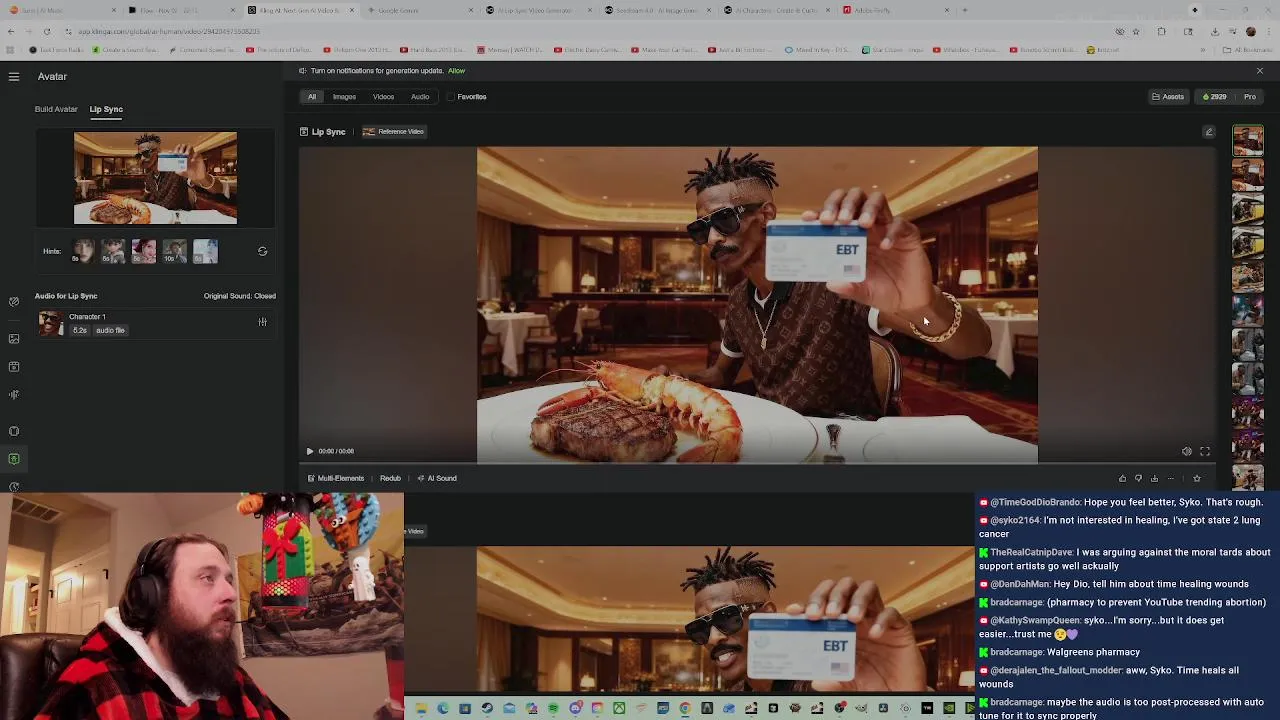The height and width of the screenshot is (720, 1280).
Task: Choose the second hint face thumbnail
Action: 113,251
